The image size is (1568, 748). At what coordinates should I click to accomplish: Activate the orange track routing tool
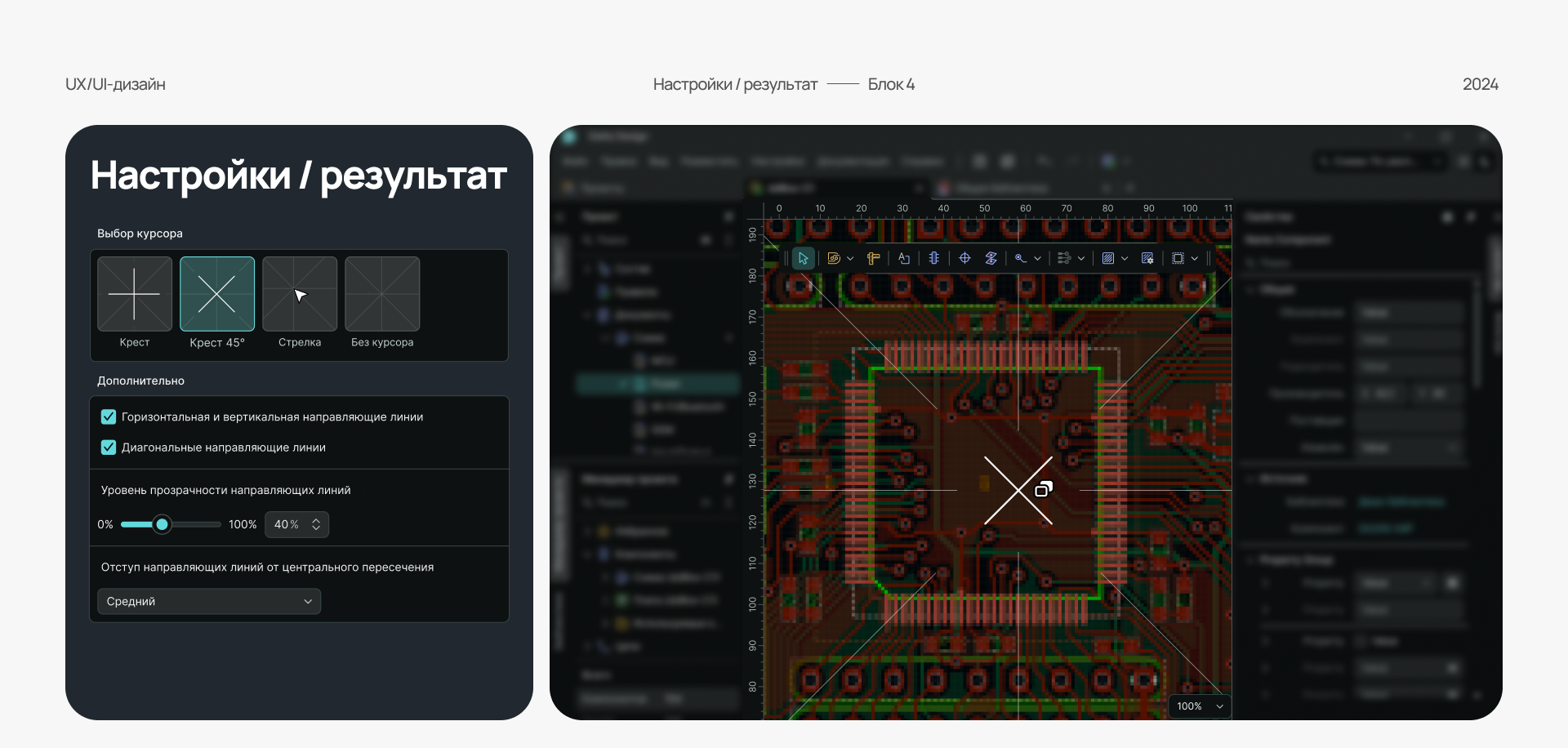click(x=833, y=258)
